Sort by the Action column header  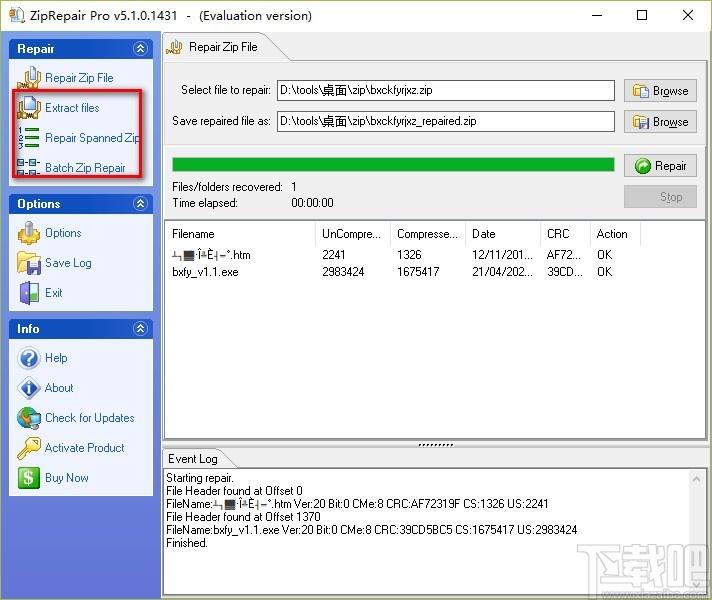615,234
